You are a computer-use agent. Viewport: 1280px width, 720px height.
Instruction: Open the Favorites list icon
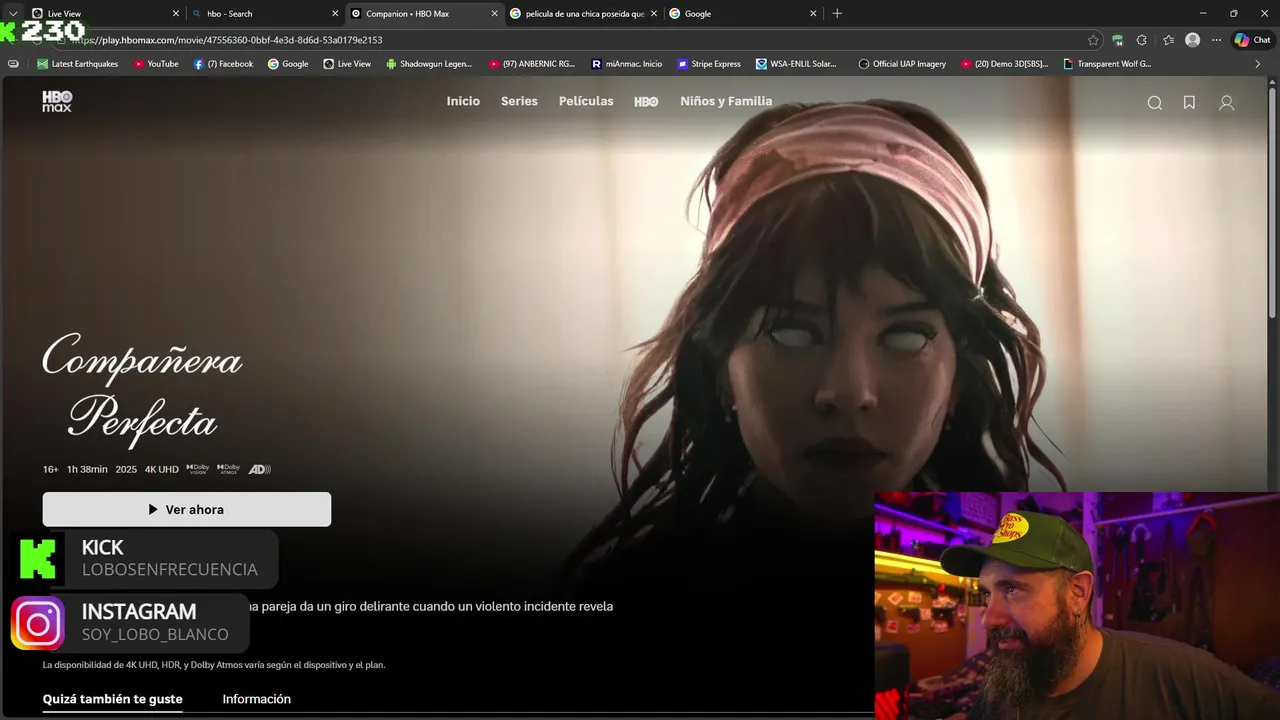[1168, 40]
